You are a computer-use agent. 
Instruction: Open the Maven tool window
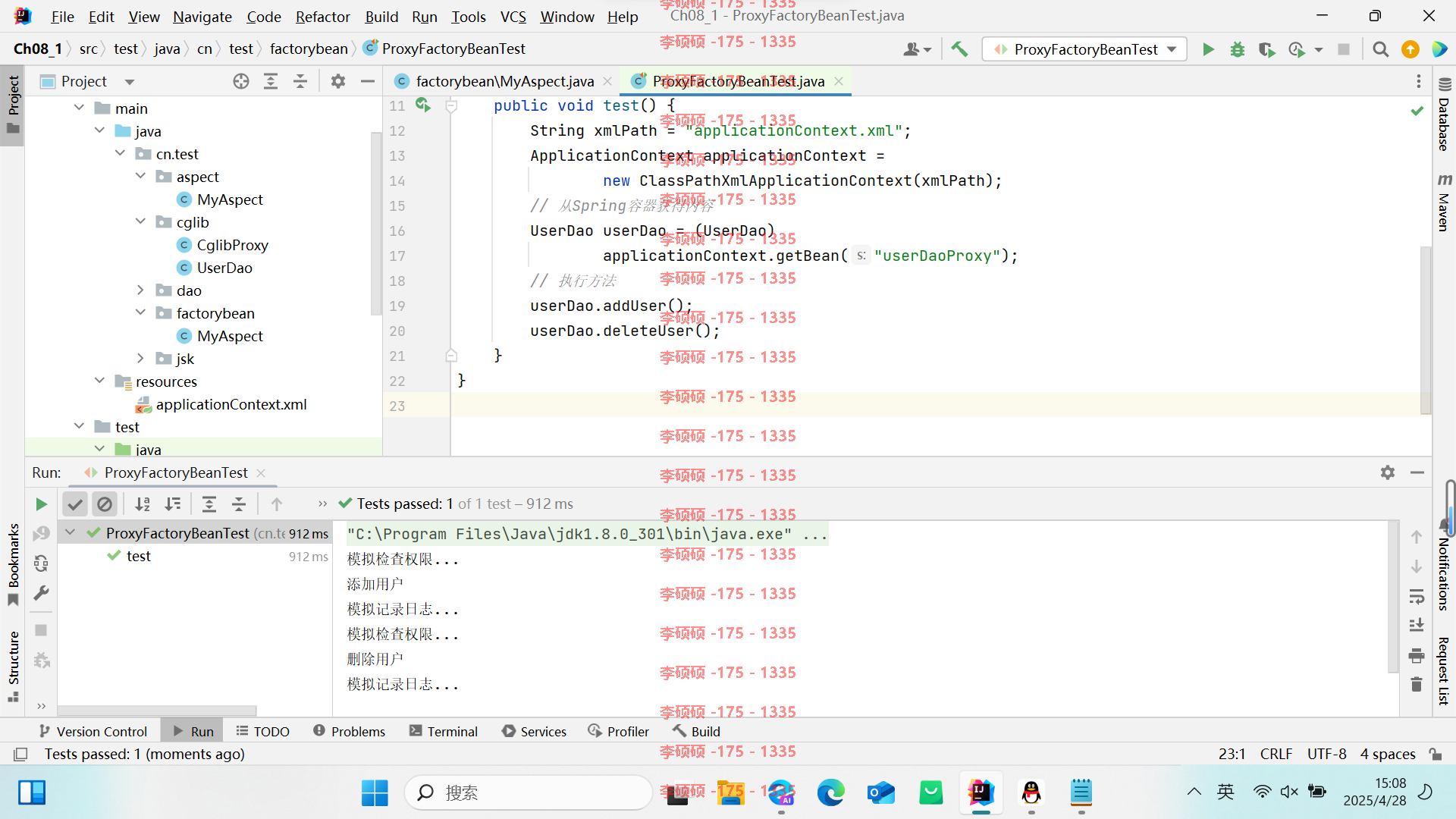click(x=1445, y=202)
